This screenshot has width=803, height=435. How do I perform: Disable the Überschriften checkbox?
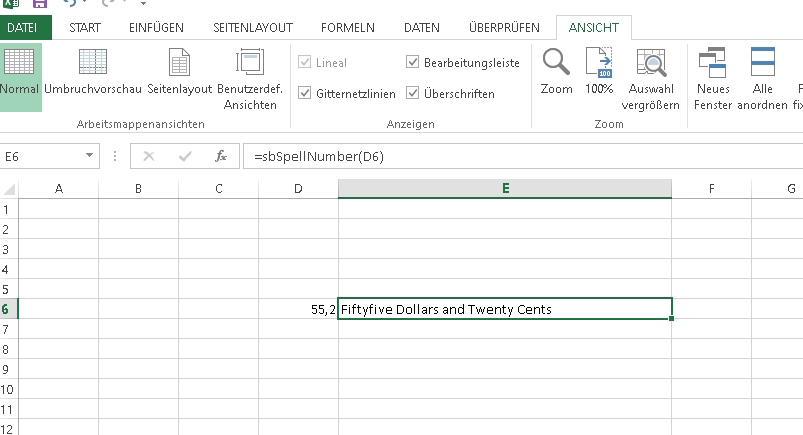tap(413, 94)
